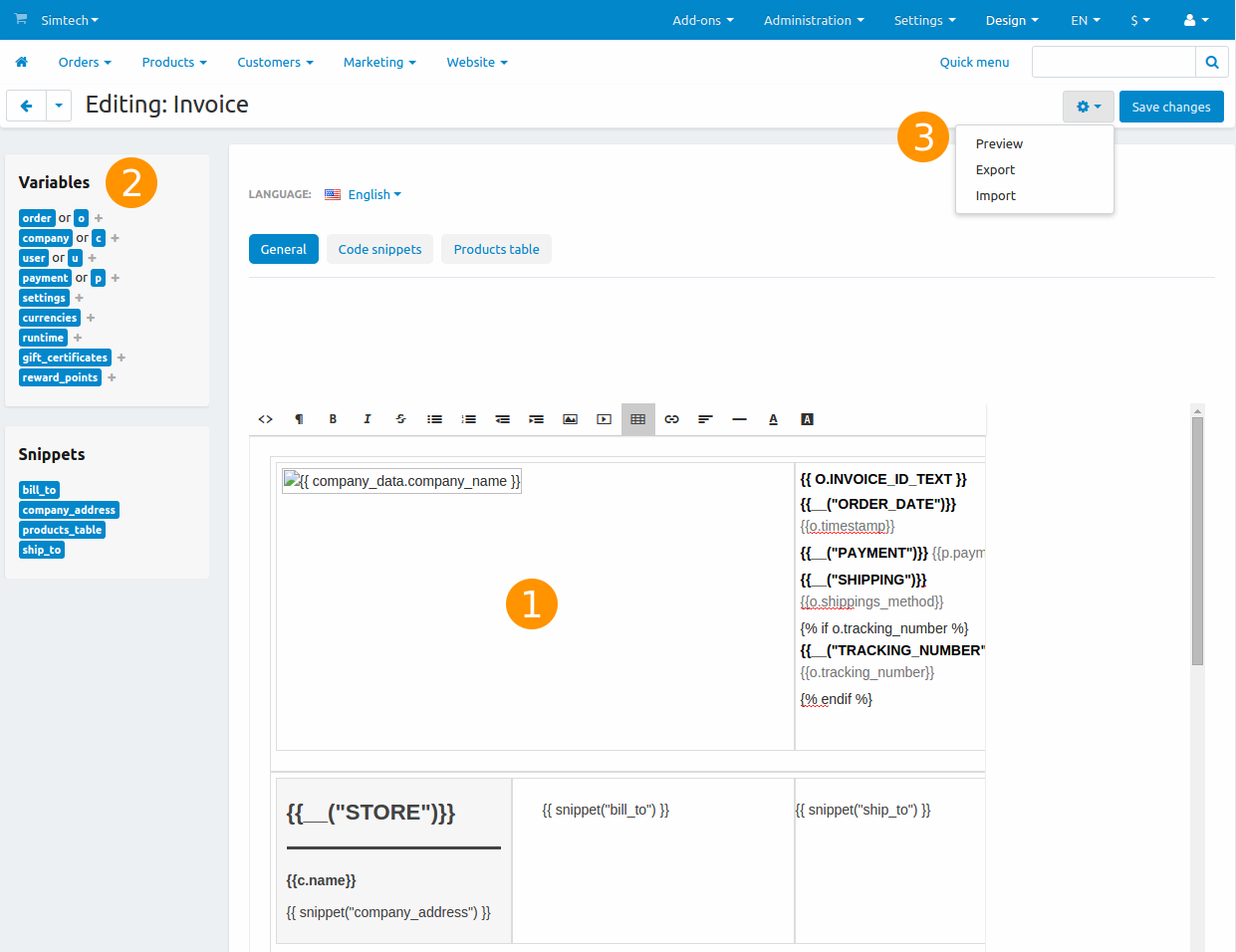Open the user account dropdown
This screenshot has height=952, width=1236.
[1196, 20]
